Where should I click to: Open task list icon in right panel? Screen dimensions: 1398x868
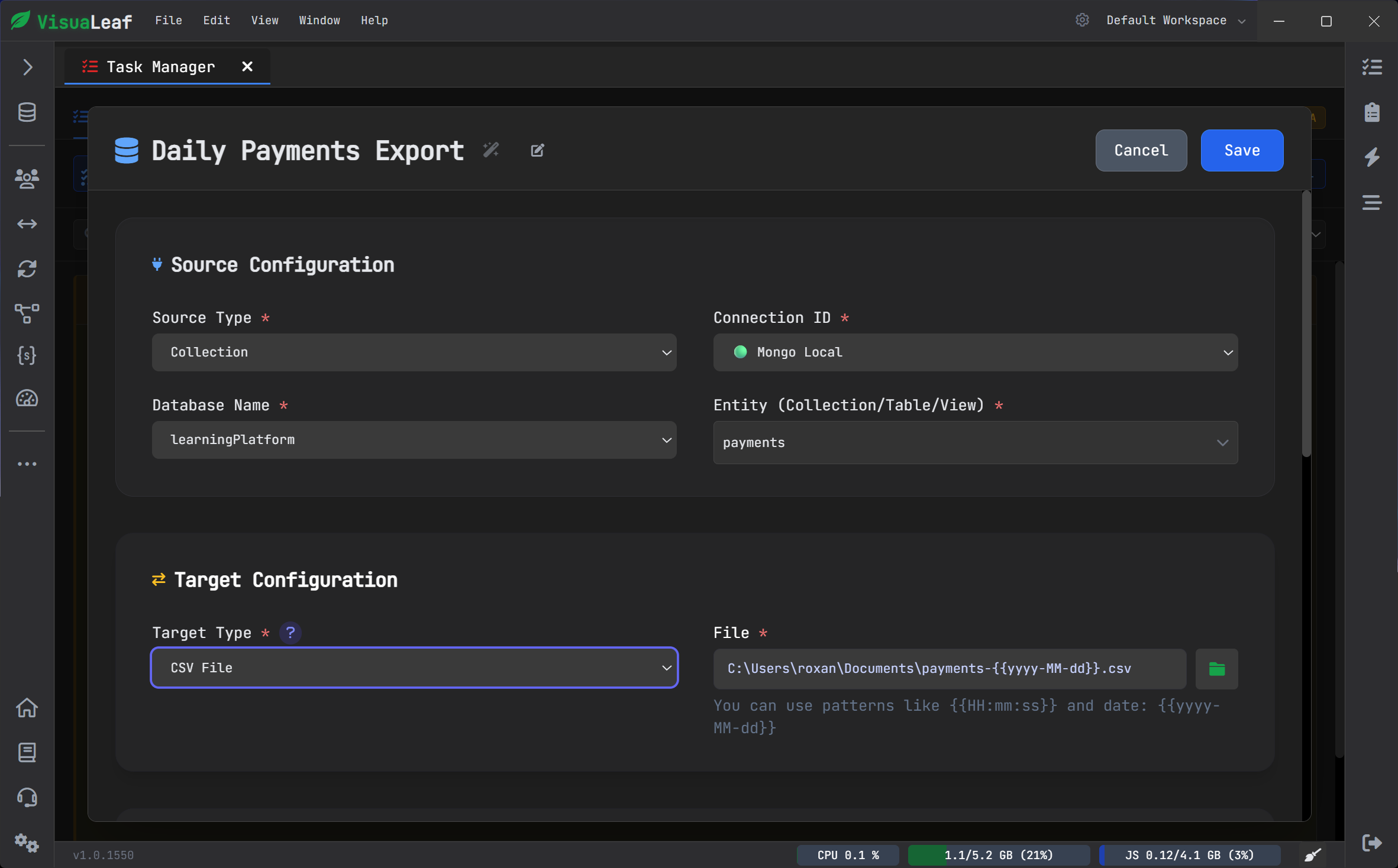tap(1372, 67)
